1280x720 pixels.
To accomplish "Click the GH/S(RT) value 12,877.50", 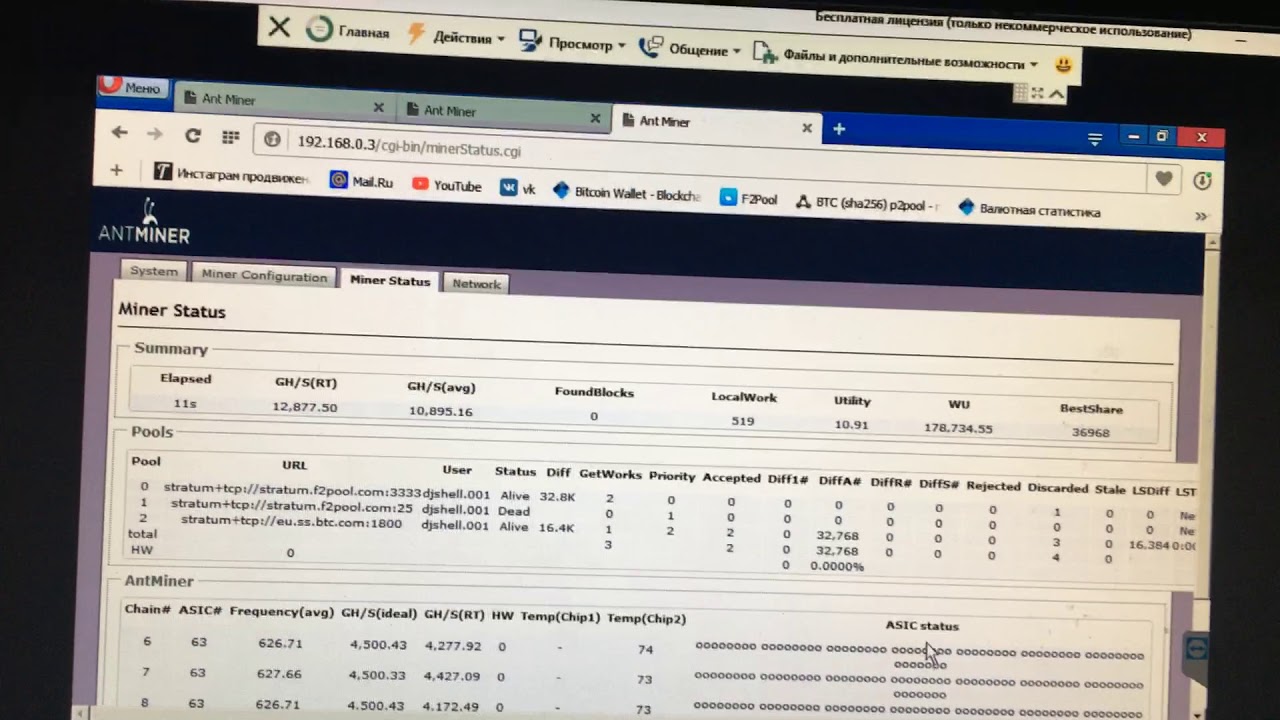I will (305, 407).
